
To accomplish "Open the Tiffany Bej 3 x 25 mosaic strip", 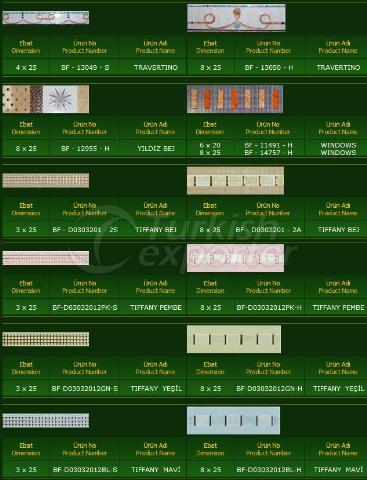I will click(46, 180).
